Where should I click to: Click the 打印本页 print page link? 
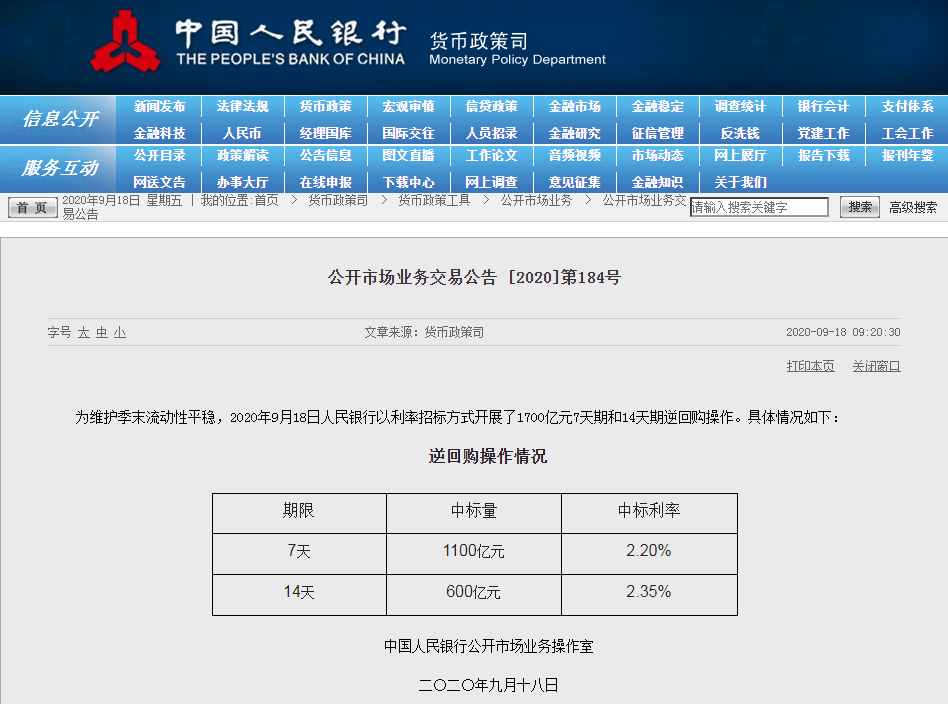pyautogui.click(x=810, y=366)
